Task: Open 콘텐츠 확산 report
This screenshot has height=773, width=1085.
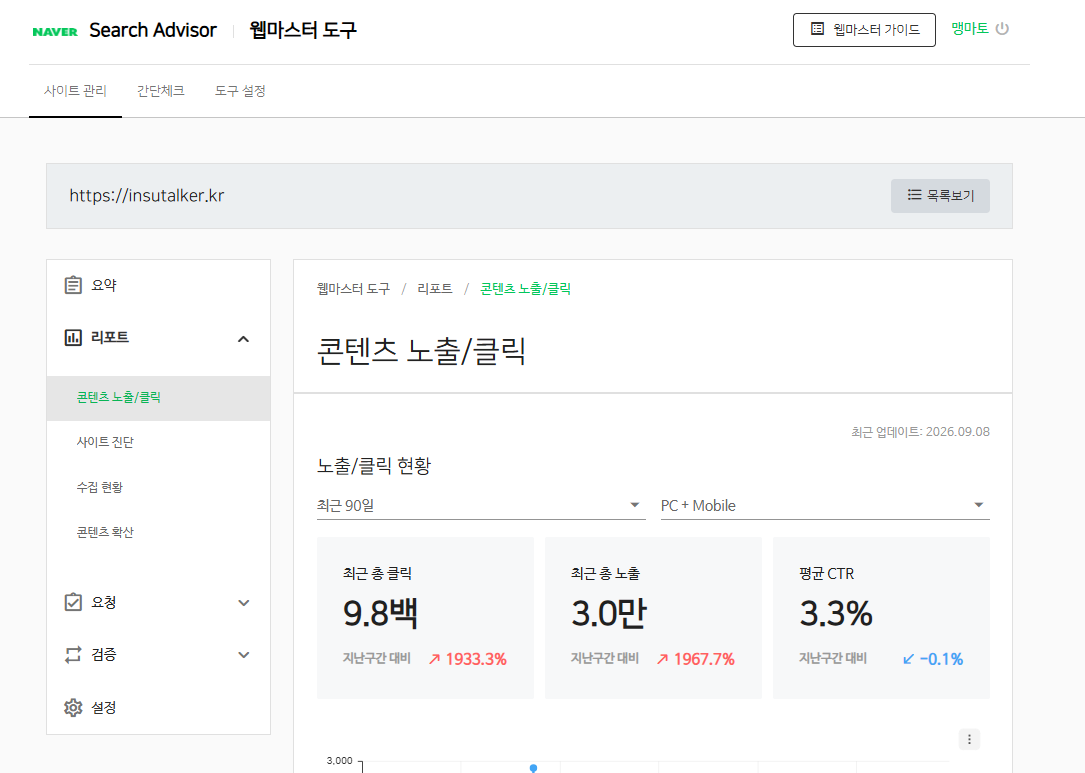Action: pos(105,532)
